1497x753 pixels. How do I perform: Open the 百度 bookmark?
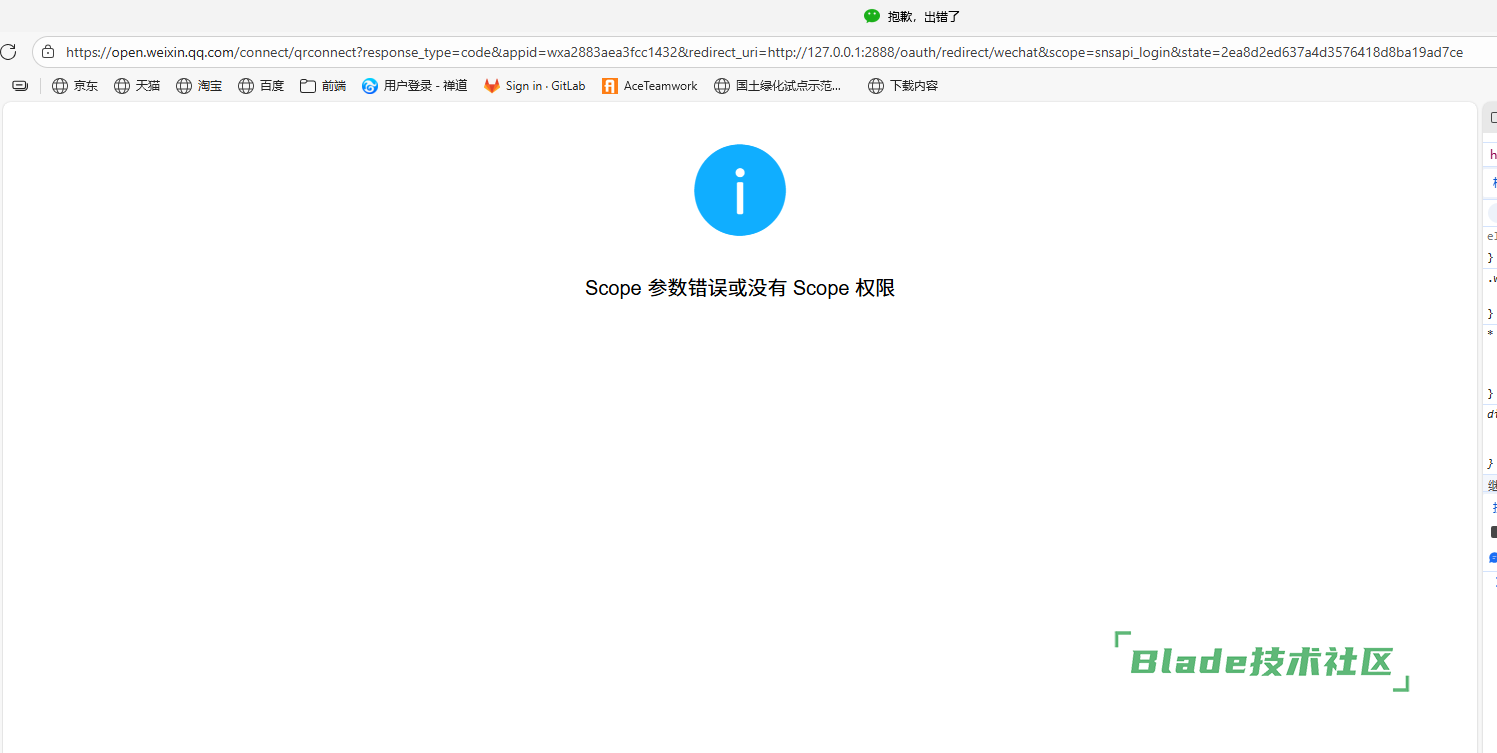pyautogui.click(x=261, y=86)
